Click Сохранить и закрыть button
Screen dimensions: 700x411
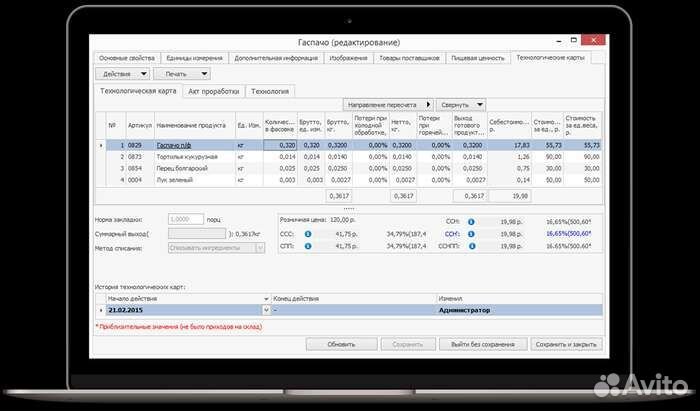(566, 343)
